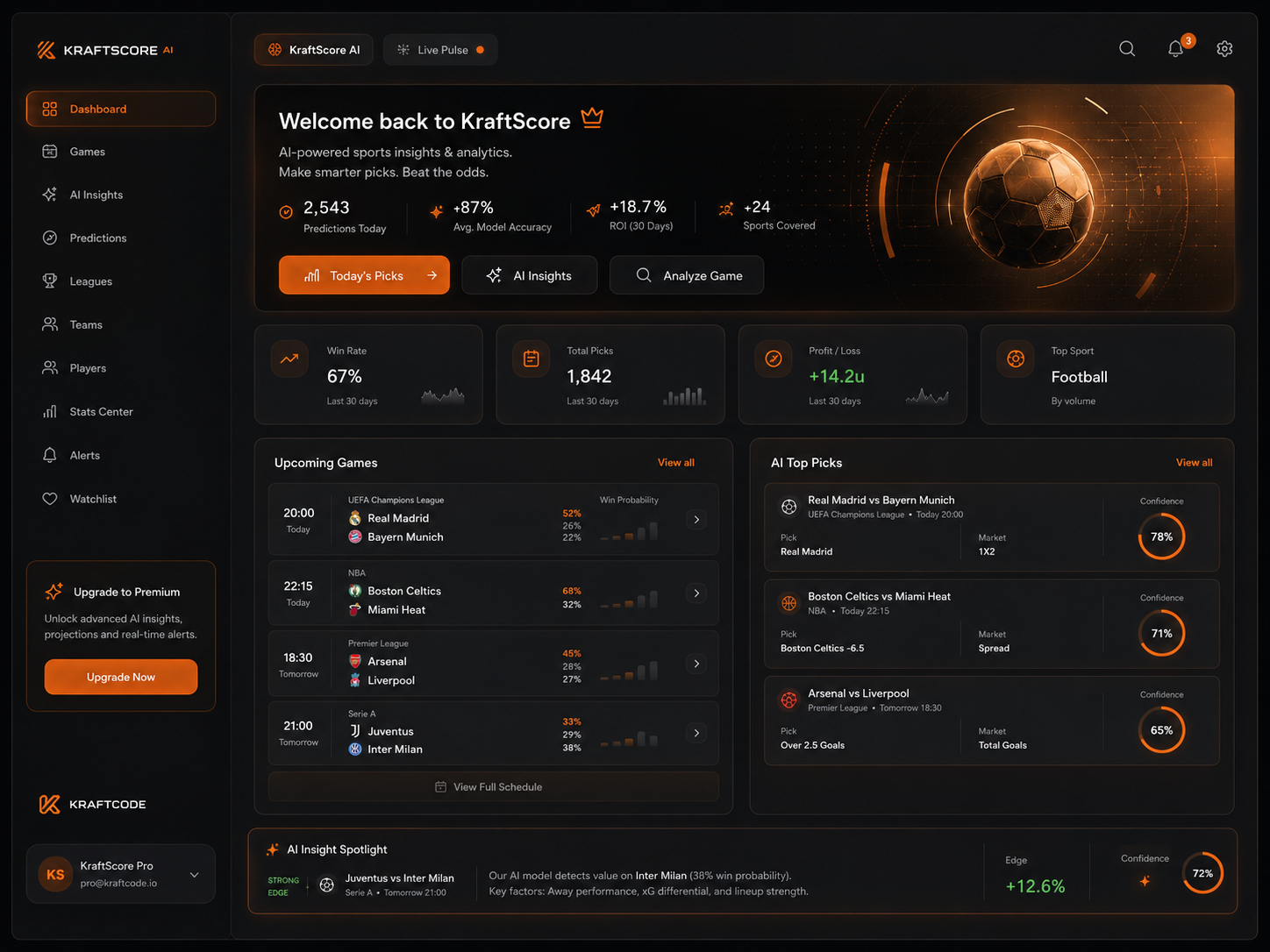This screenshot has height=952, width=1270.
Task: Expand Real Madrid vs Bayern Munich game chevron
Action: tap(696, 520)
